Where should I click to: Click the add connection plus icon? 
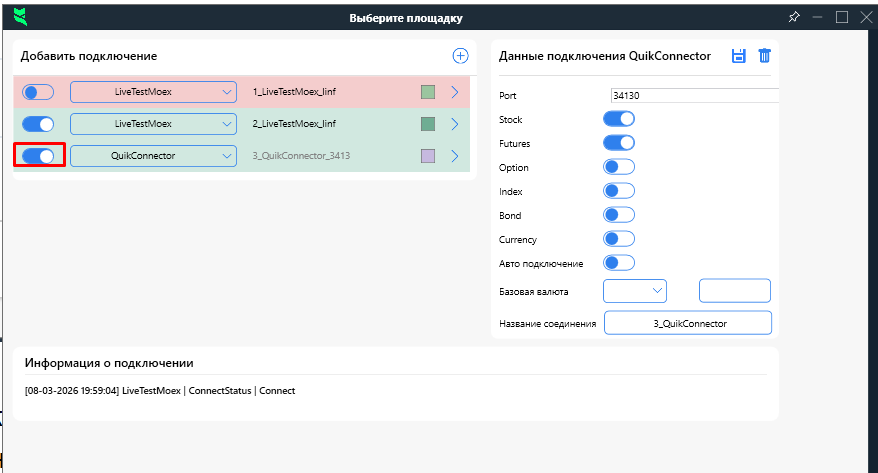(460, 56)
